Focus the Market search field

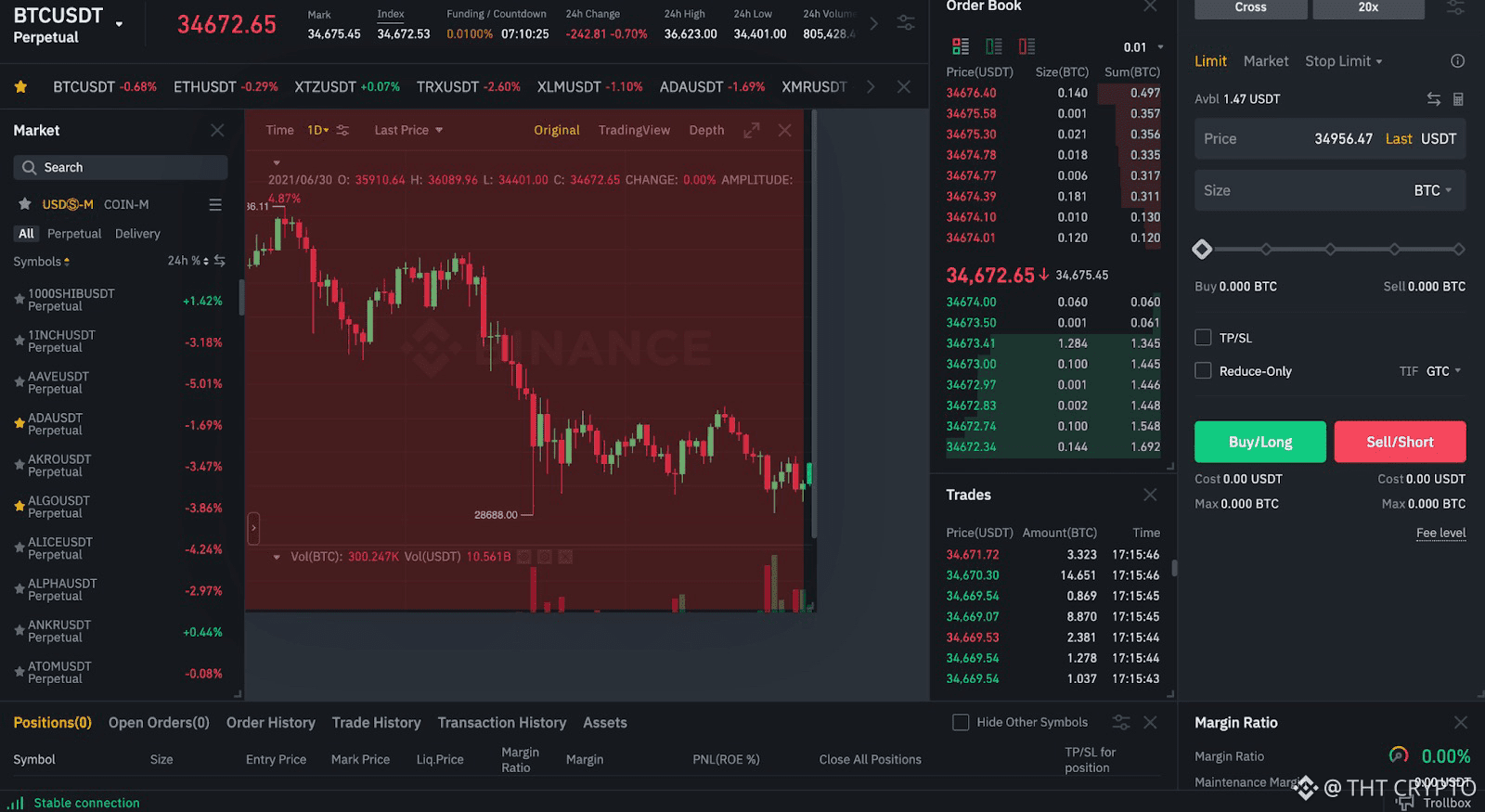point(121,167)
